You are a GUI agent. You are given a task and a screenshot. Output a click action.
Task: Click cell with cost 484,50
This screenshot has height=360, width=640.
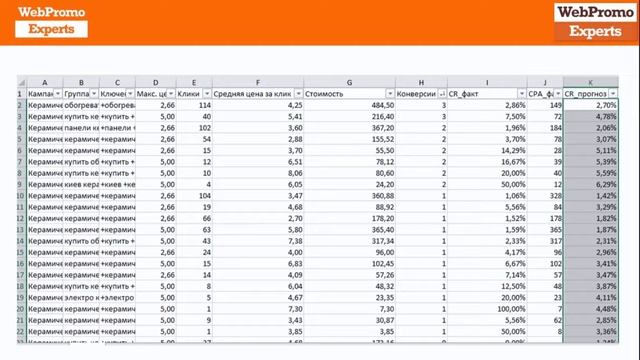[x=349, y=105]
